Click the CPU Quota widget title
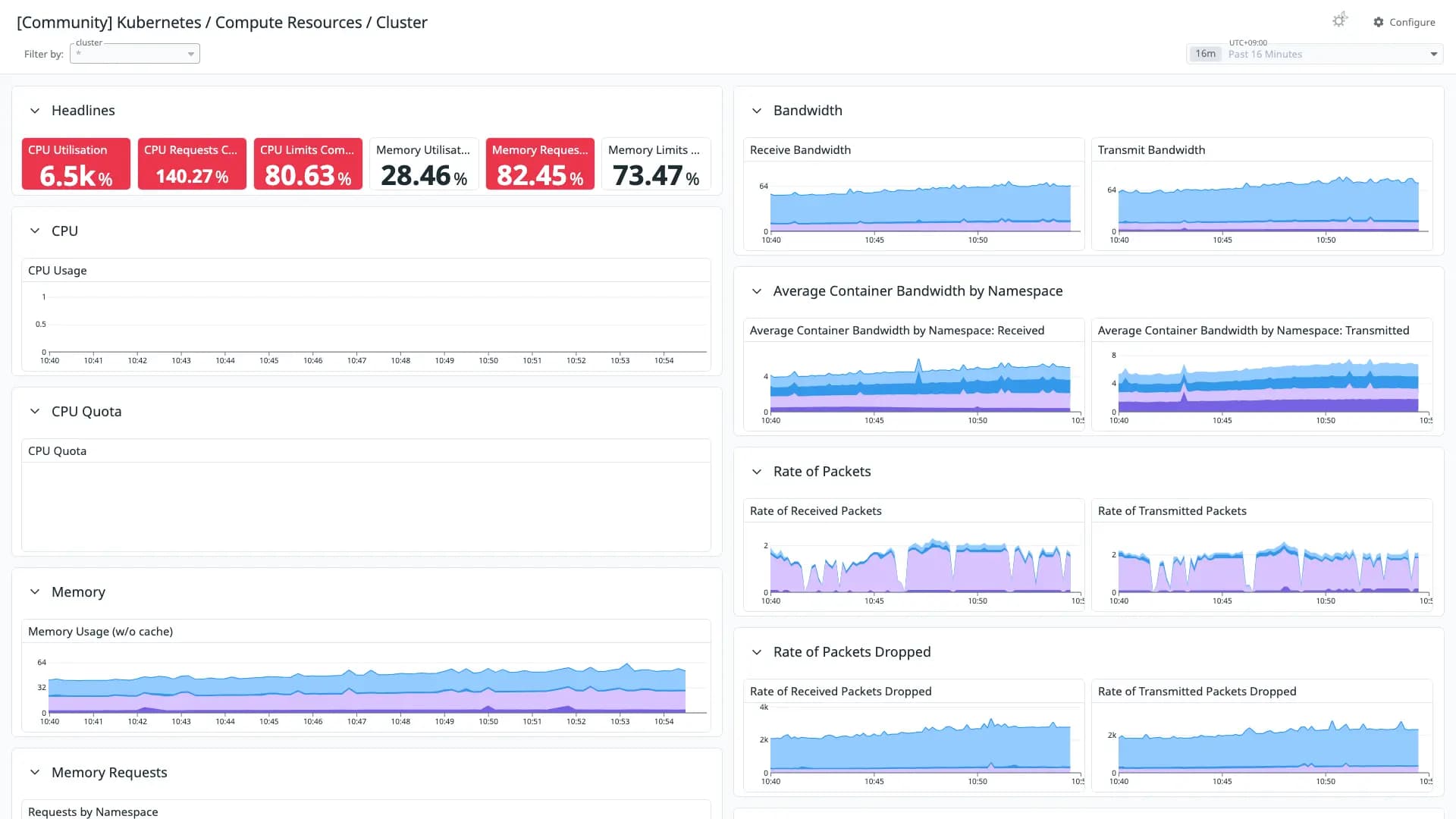 coord(58,451)
